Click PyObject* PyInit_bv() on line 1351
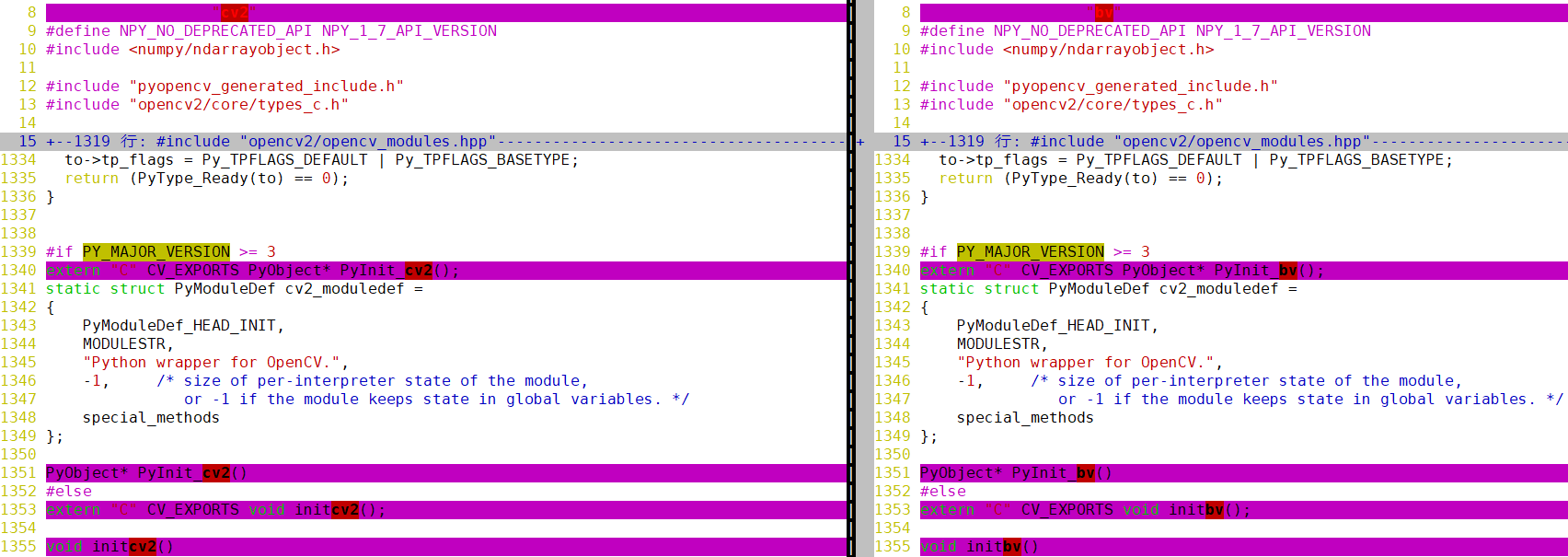Screen dimensions: 1568x557 1017,473
